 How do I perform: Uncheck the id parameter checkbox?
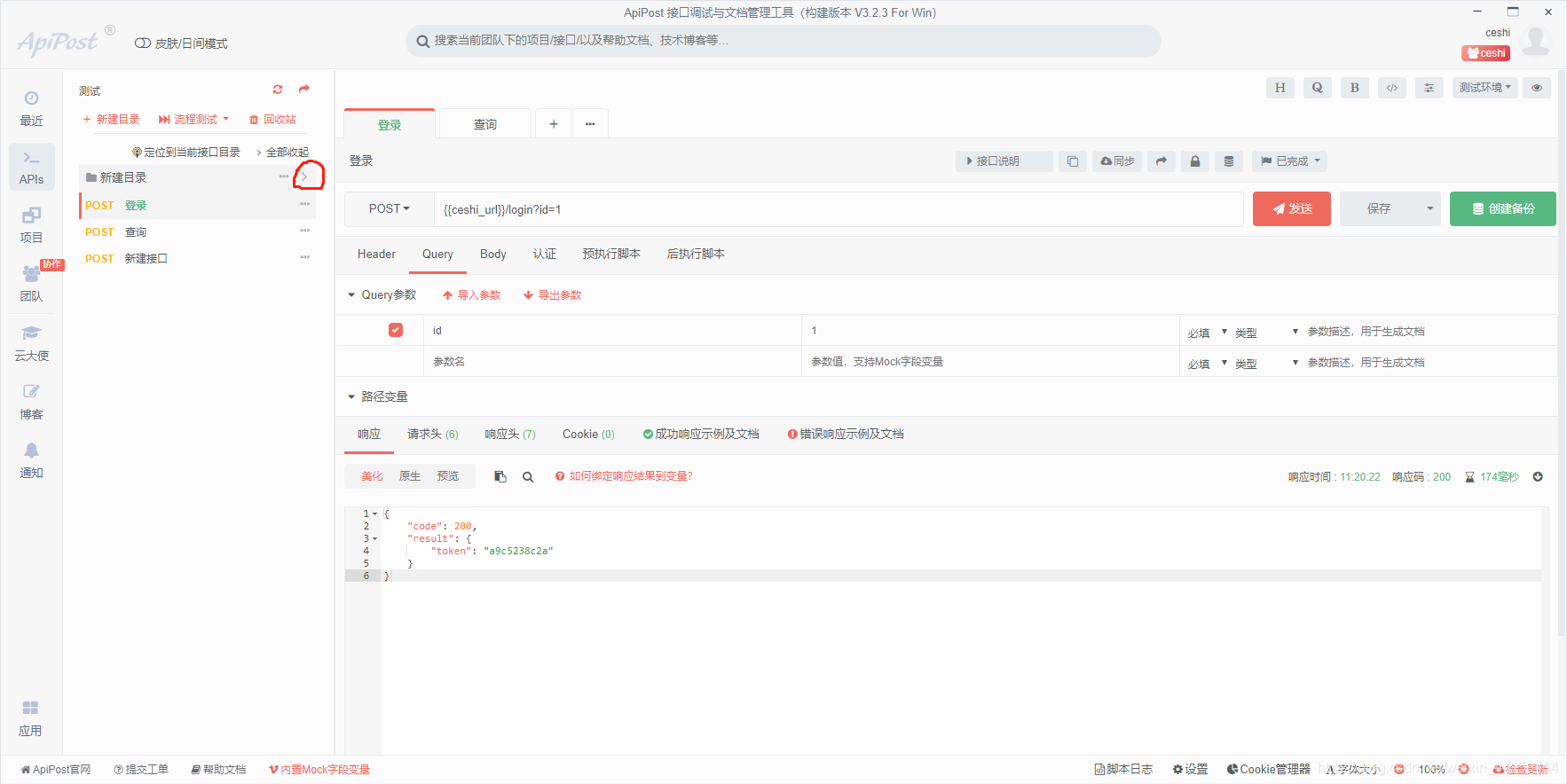click(396, 330)
